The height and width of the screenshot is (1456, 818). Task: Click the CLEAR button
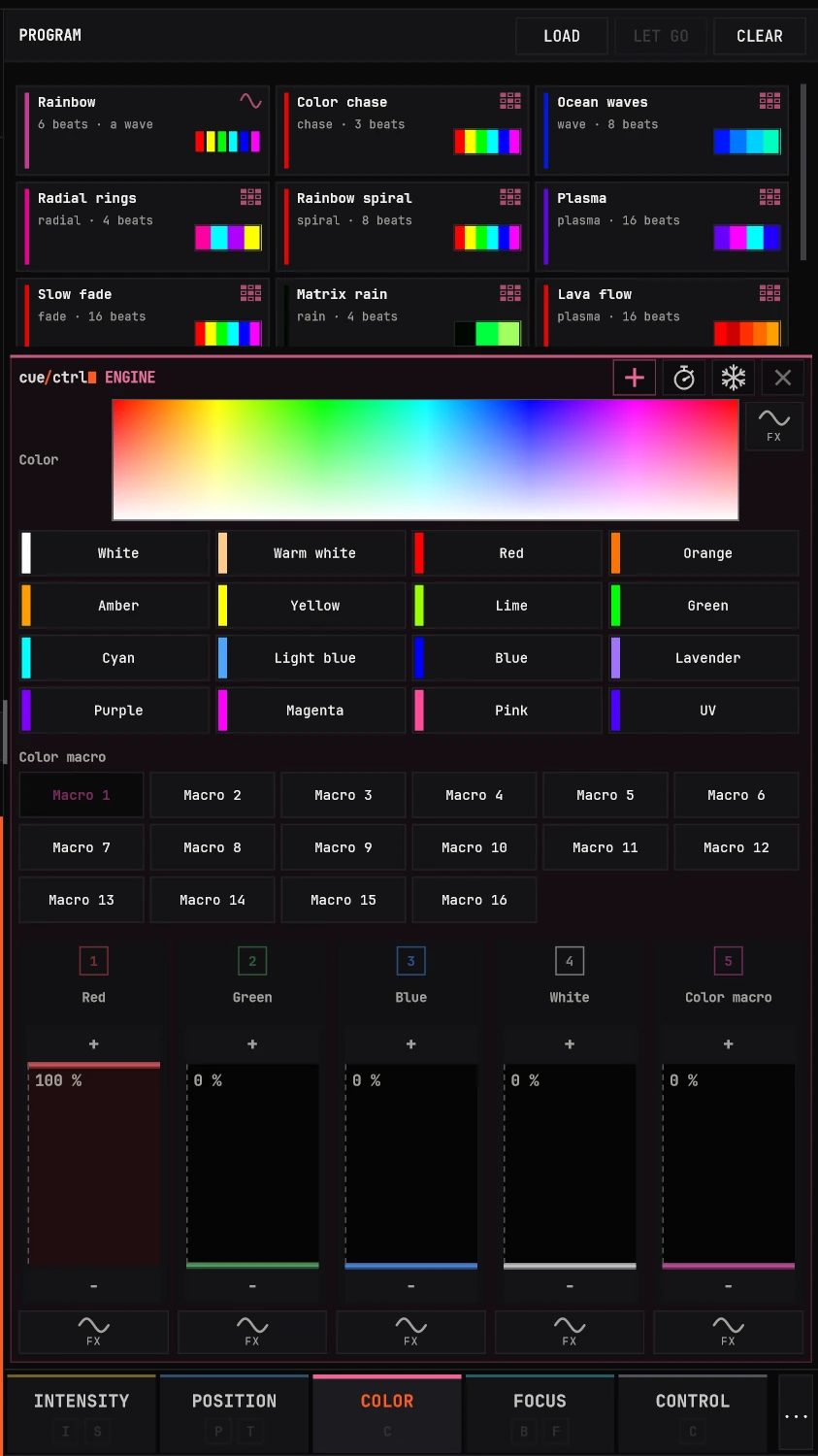pyautogui.click(x=760, y=36)
